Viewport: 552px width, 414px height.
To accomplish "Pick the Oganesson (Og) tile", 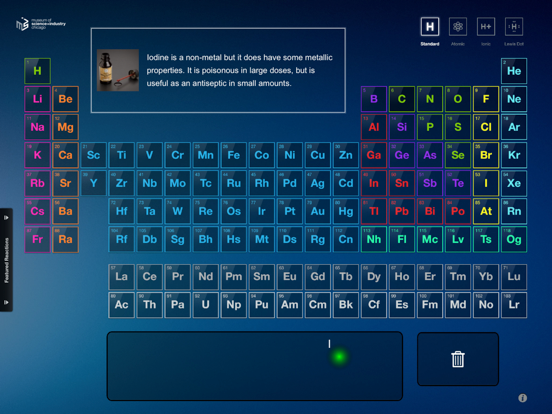I will pyautogui.click(x=514, y=239).
